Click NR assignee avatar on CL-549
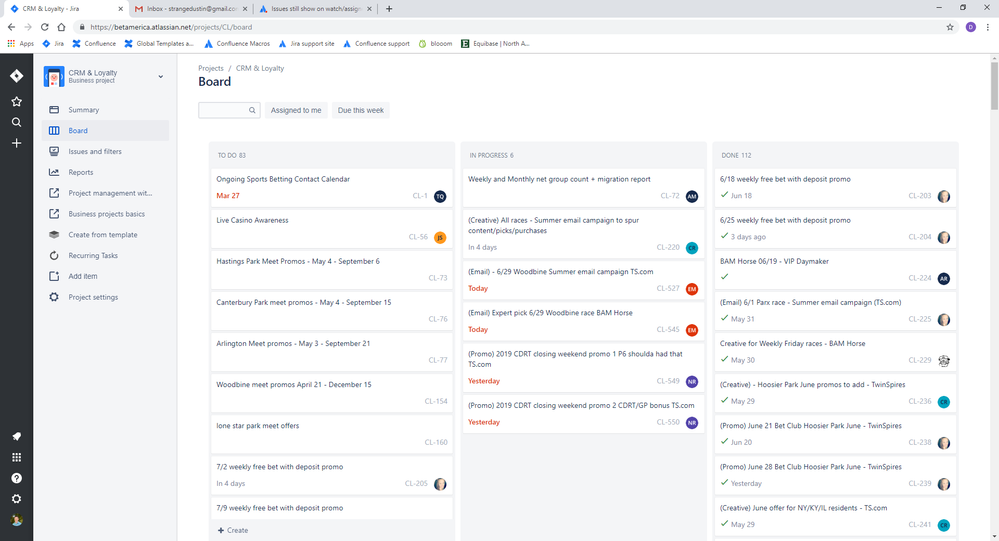The height and width of the screenshot is (541, 999). pos(692,382)
